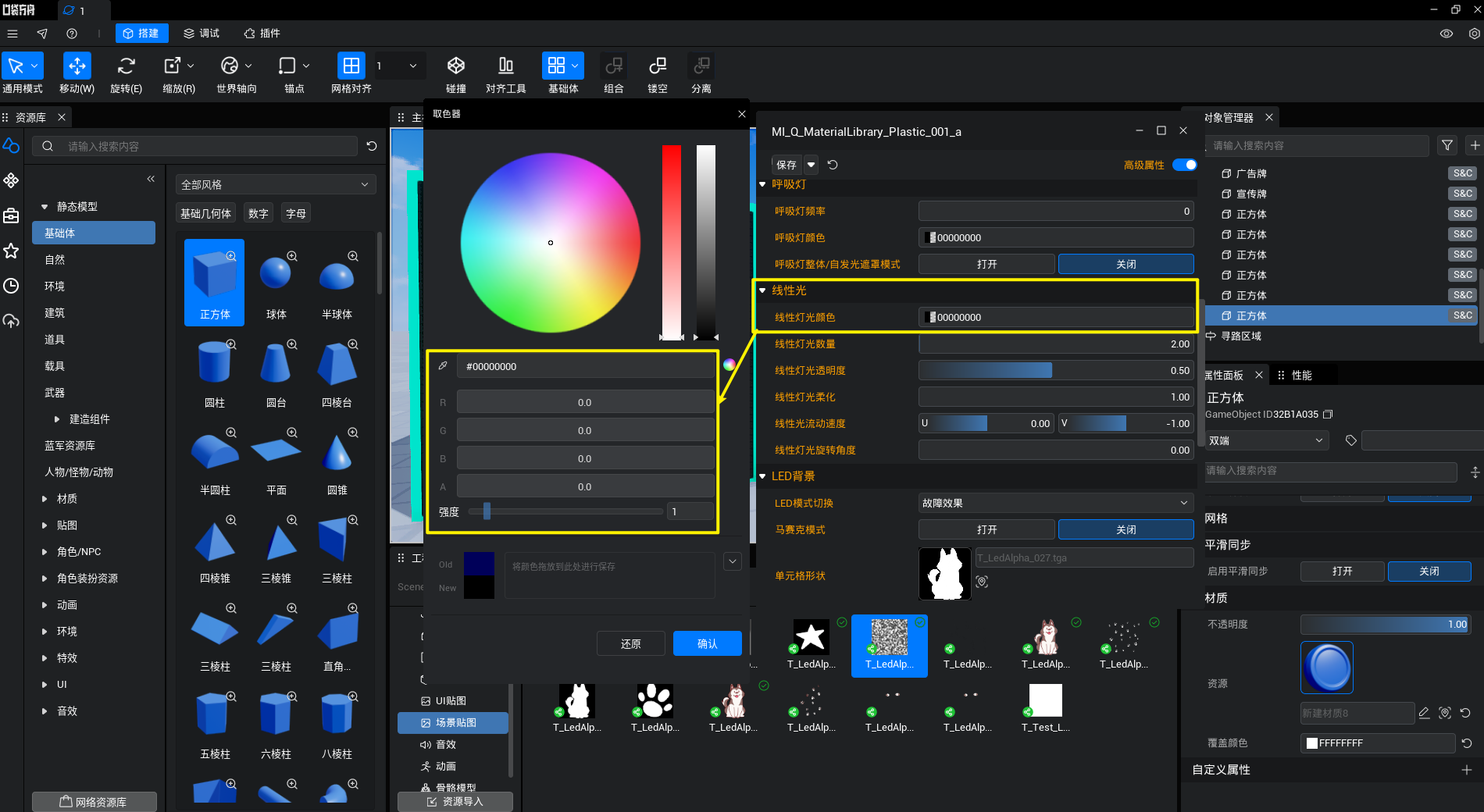Open the LED模式切换 故障效果 dropdown
This screenshot has width=1484, height=812.
coord(1056,503)
